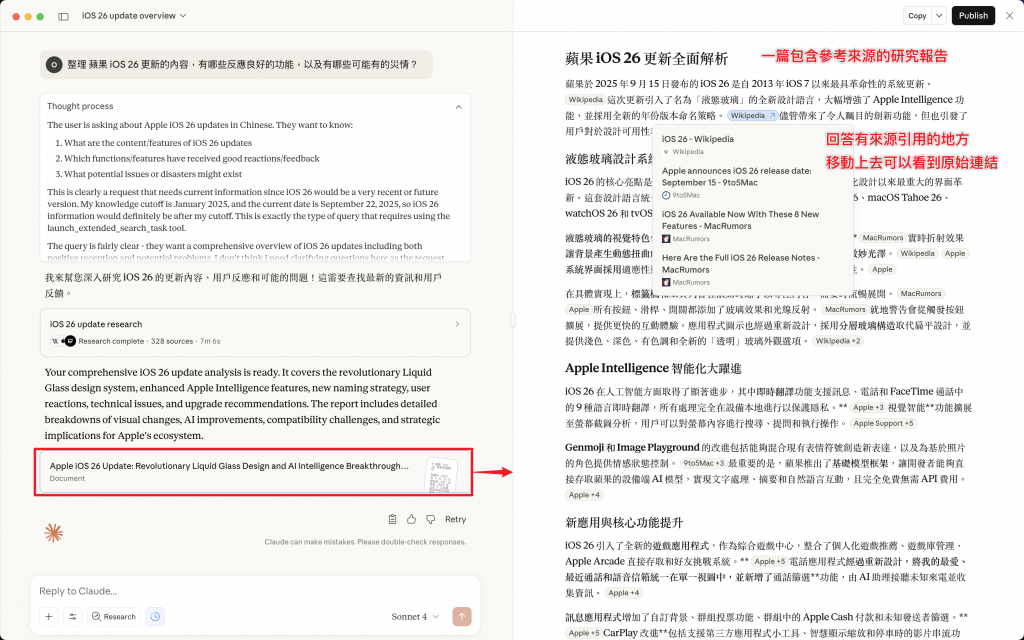Viewport: 1024px width, 640px height.
Task: Open the iOS 26 update research card chevron
Action: (457, 325)
